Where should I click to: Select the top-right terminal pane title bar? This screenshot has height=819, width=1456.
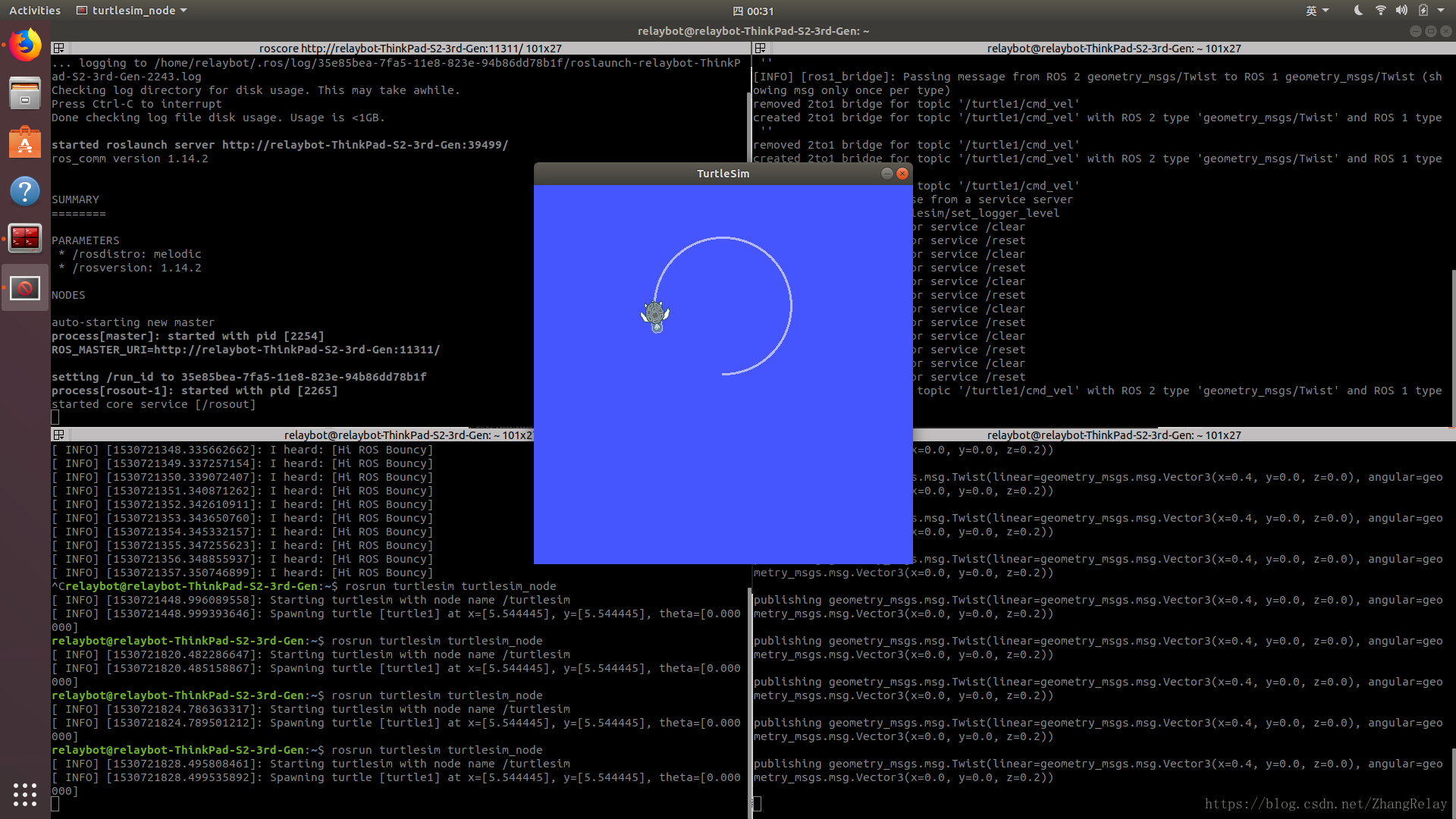1113,48
